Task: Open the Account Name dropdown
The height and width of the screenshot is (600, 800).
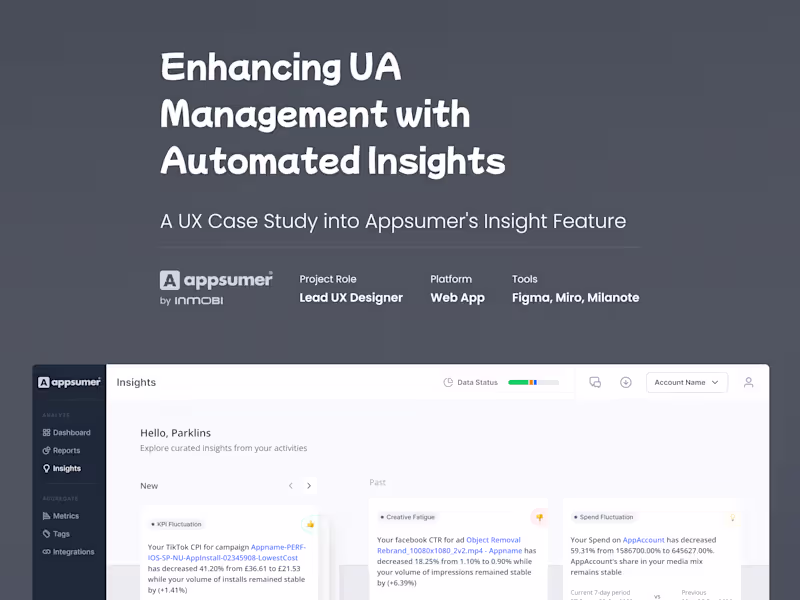Action: click(687, 382)
